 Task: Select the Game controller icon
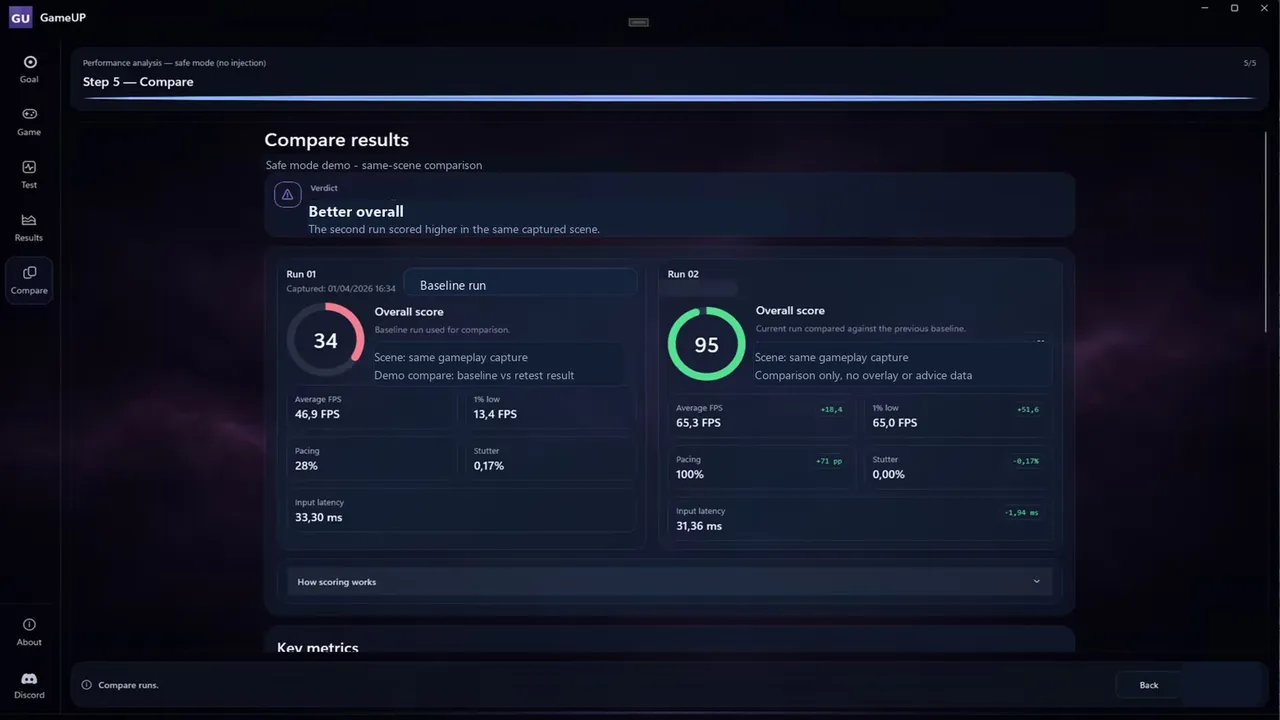click(29, 114)
